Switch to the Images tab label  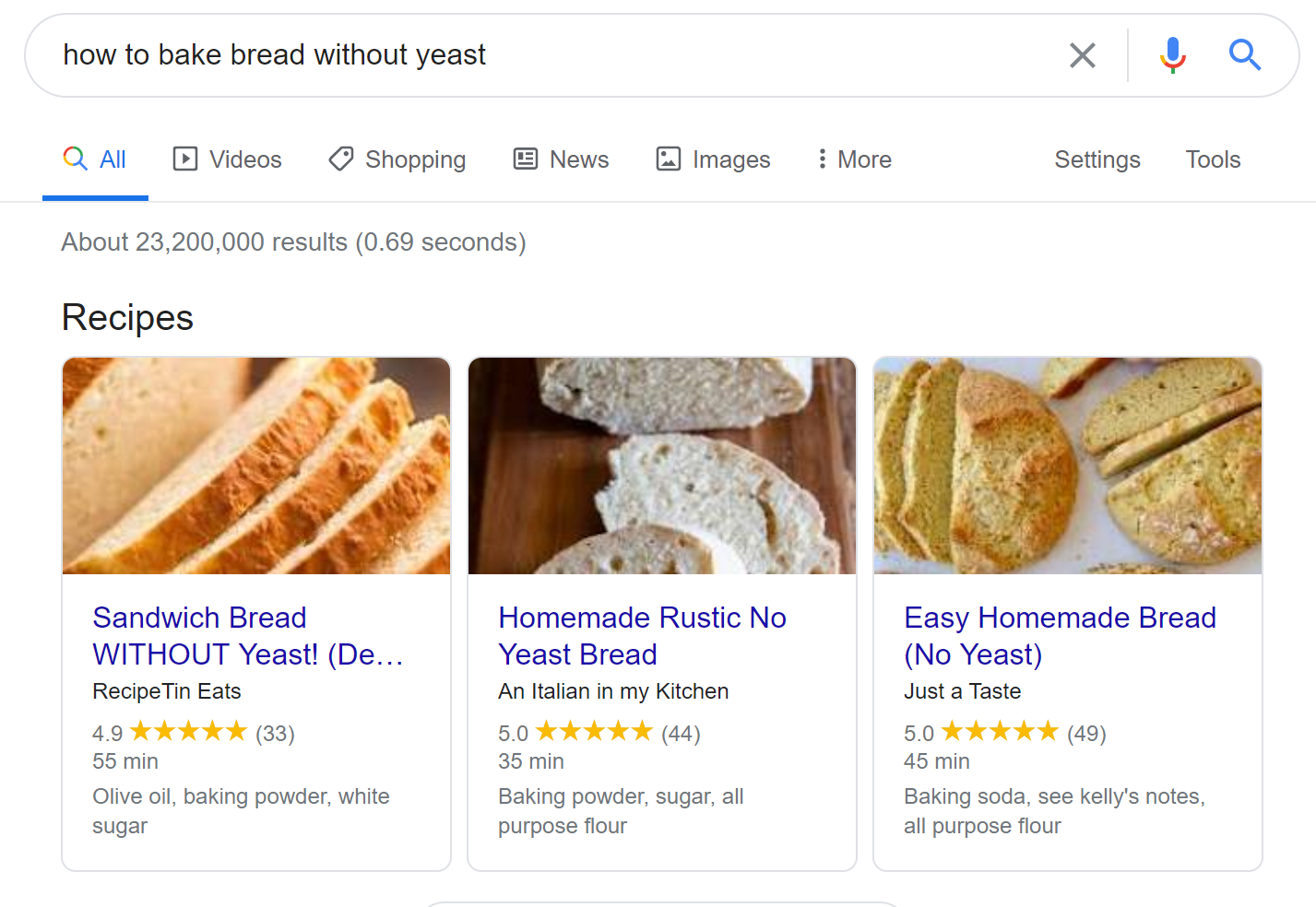[x=730, y=159]
